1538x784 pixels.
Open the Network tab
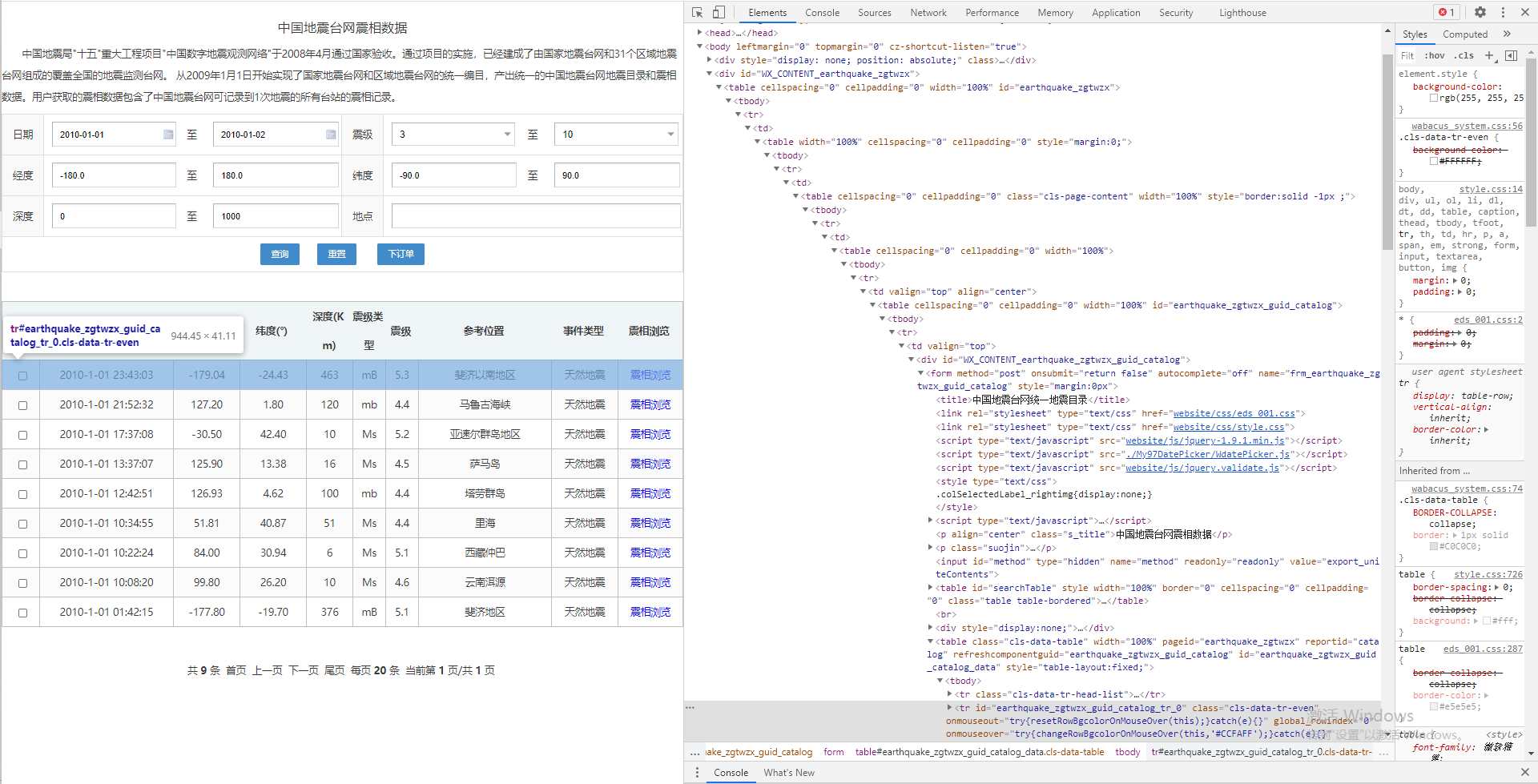[928, 13]
